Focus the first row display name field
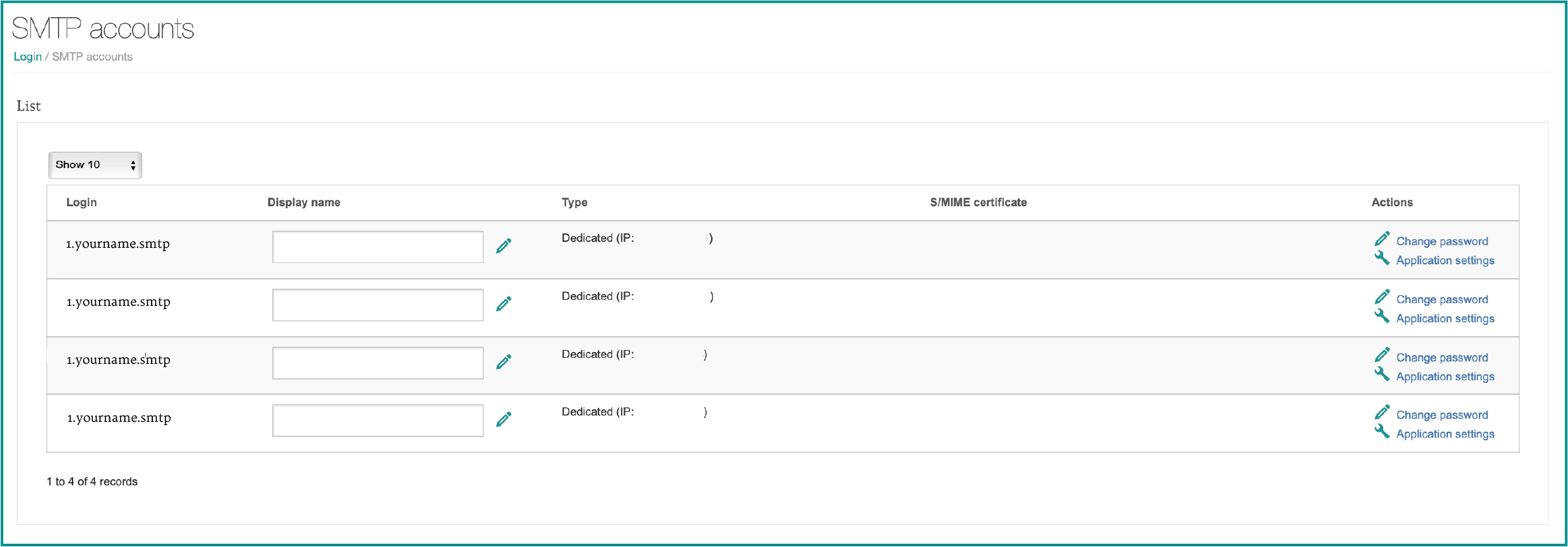 click(x=378, y=246)
